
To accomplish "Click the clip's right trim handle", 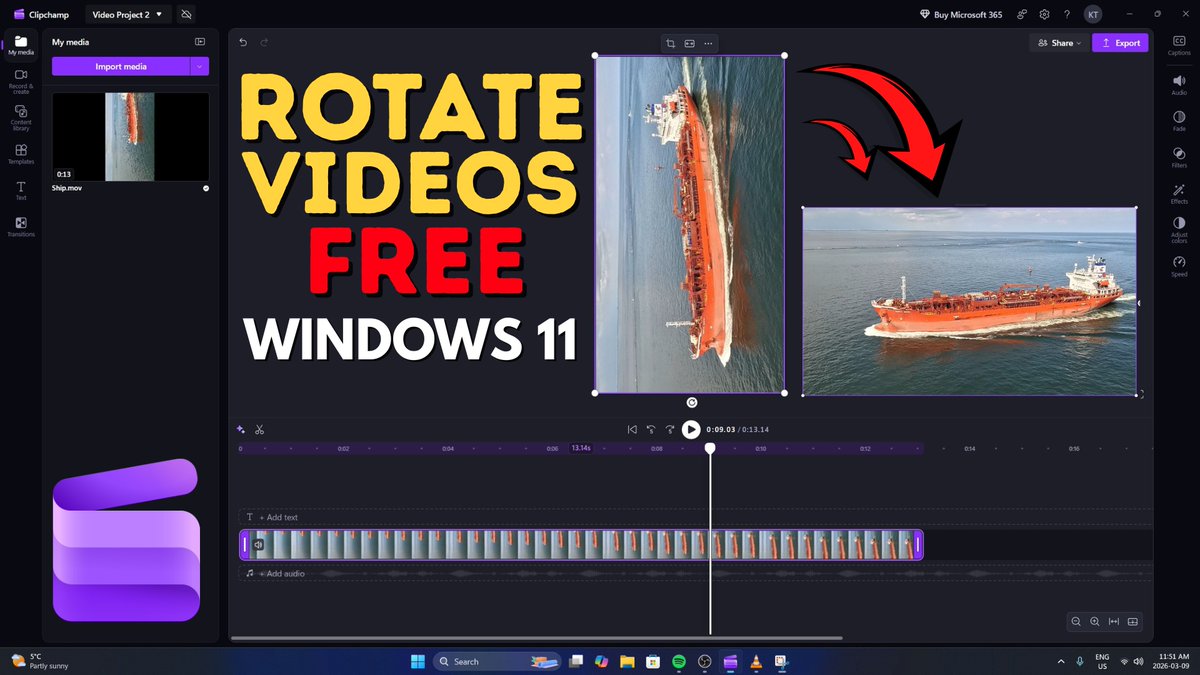I will coord(918,545).
